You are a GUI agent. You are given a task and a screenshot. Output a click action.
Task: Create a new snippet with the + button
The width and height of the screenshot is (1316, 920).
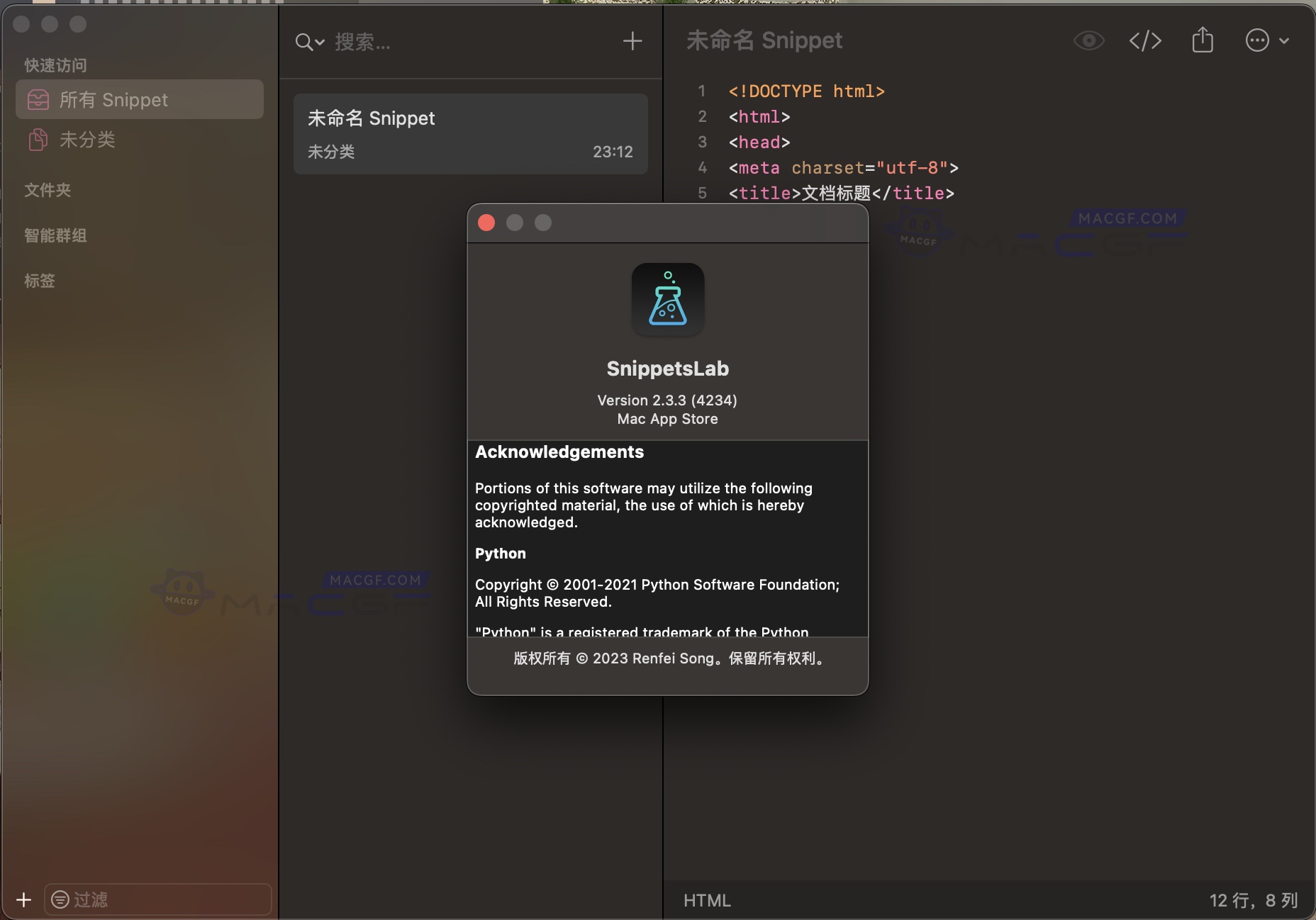[x=632, y=40]
